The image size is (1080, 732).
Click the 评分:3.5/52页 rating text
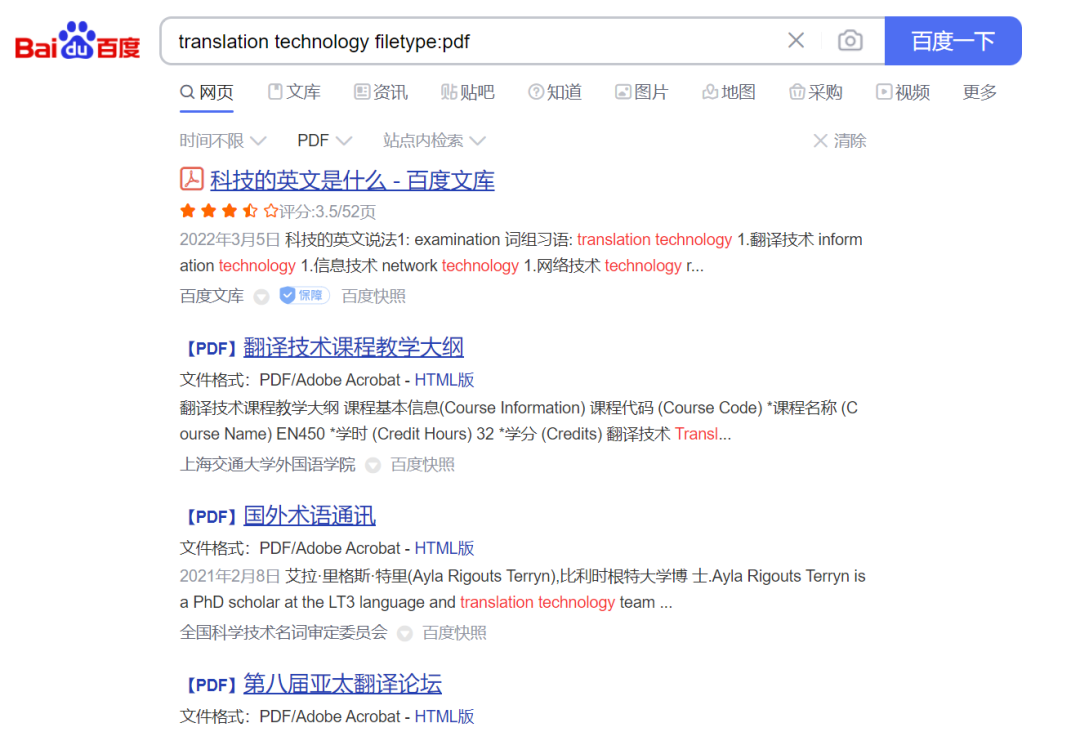(327, 211)
